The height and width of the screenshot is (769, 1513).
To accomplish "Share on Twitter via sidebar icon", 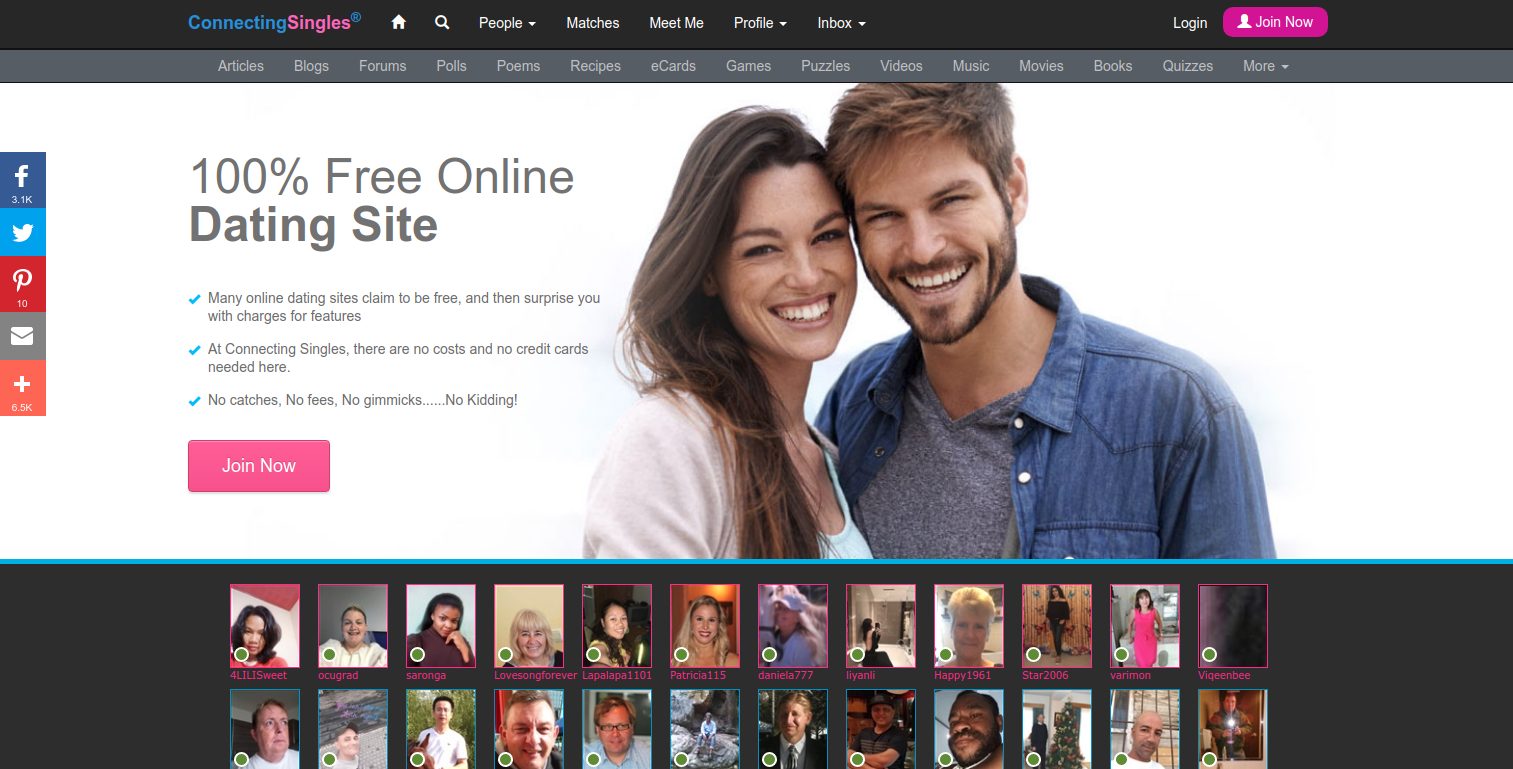I will pos(22,233).
